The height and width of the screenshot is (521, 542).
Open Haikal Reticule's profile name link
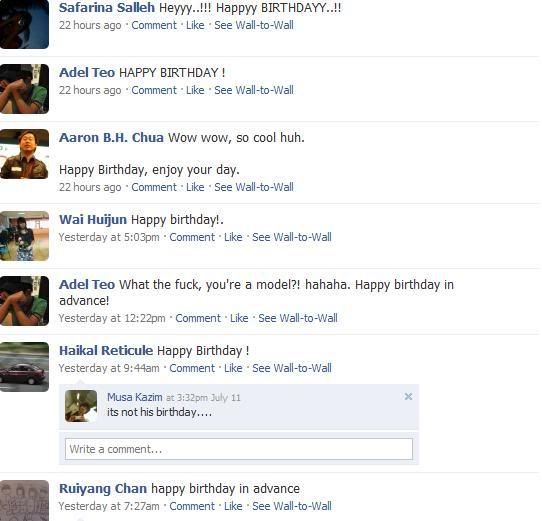tap(106, 351)
